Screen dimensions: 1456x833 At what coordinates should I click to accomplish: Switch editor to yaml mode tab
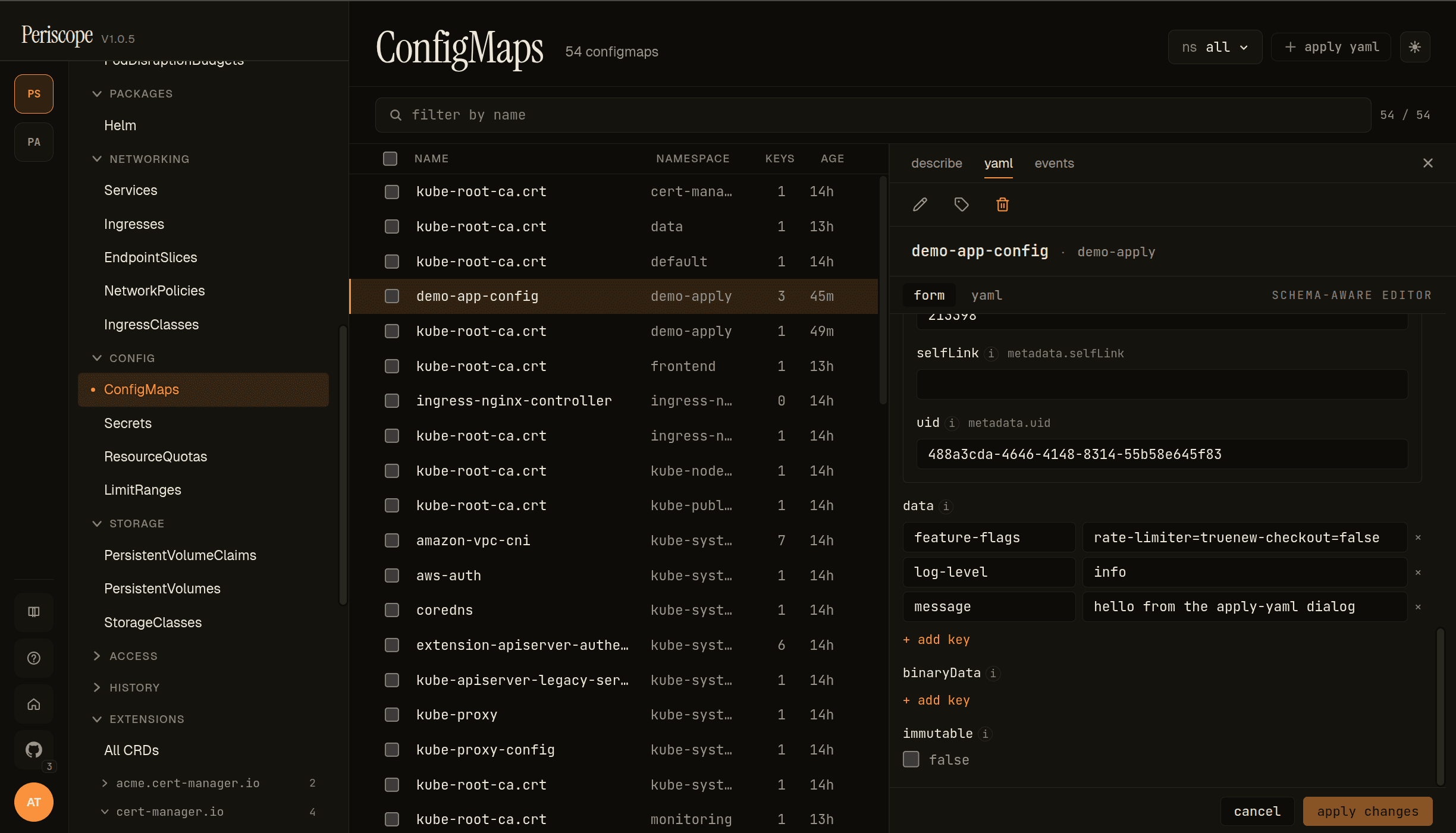tap(987, 295)
